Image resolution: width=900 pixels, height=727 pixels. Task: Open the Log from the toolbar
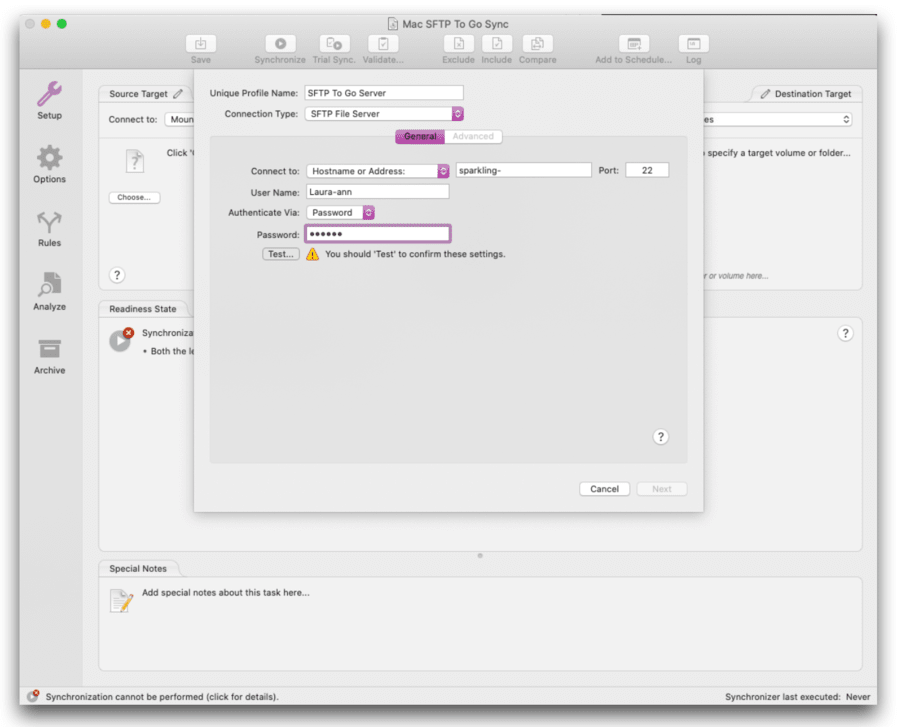click(x=693, y=45)
